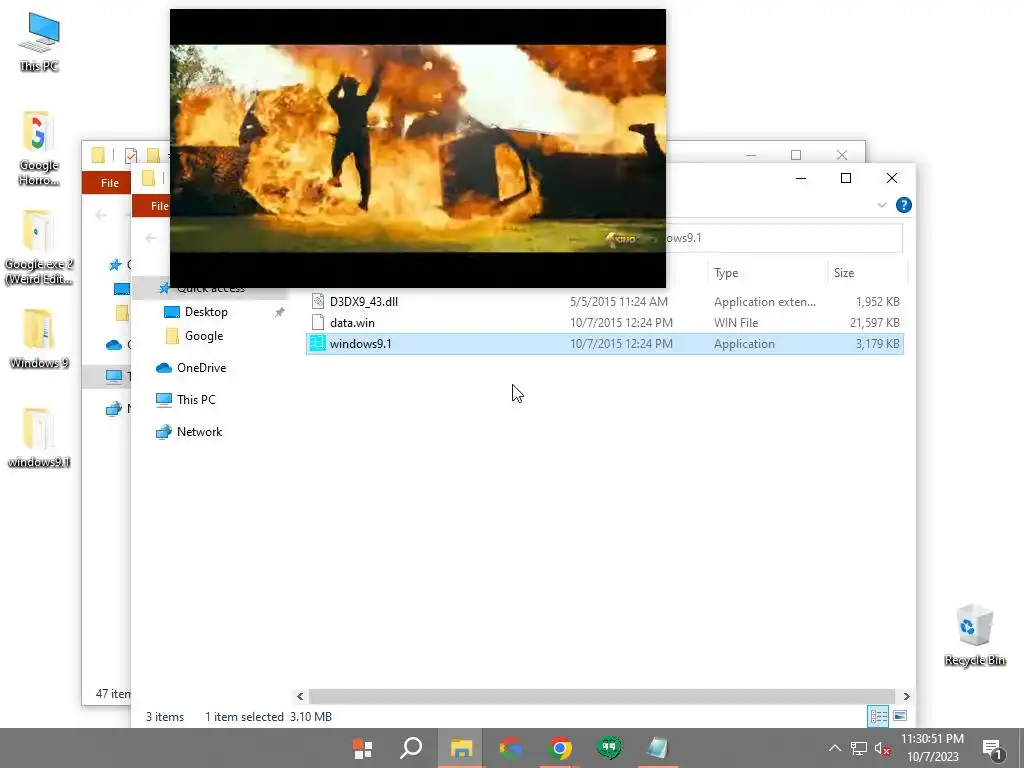The width and height of the screenshot is (1024, 768).
Task: Click the 21,597 KB size cell
Action: [x=874, y=323]
